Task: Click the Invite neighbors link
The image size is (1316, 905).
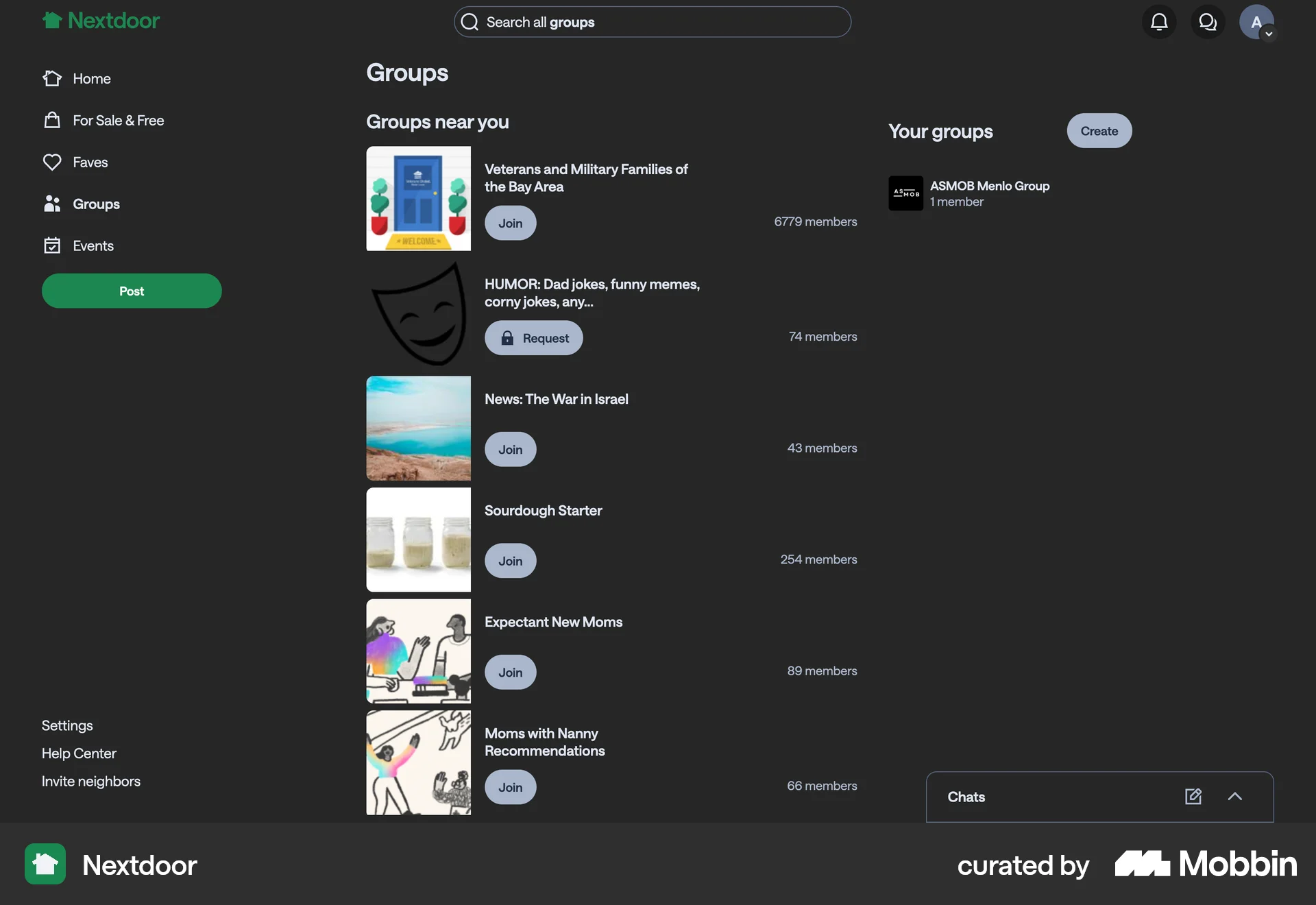Action: pyautogui.click(x=90, y=781)
